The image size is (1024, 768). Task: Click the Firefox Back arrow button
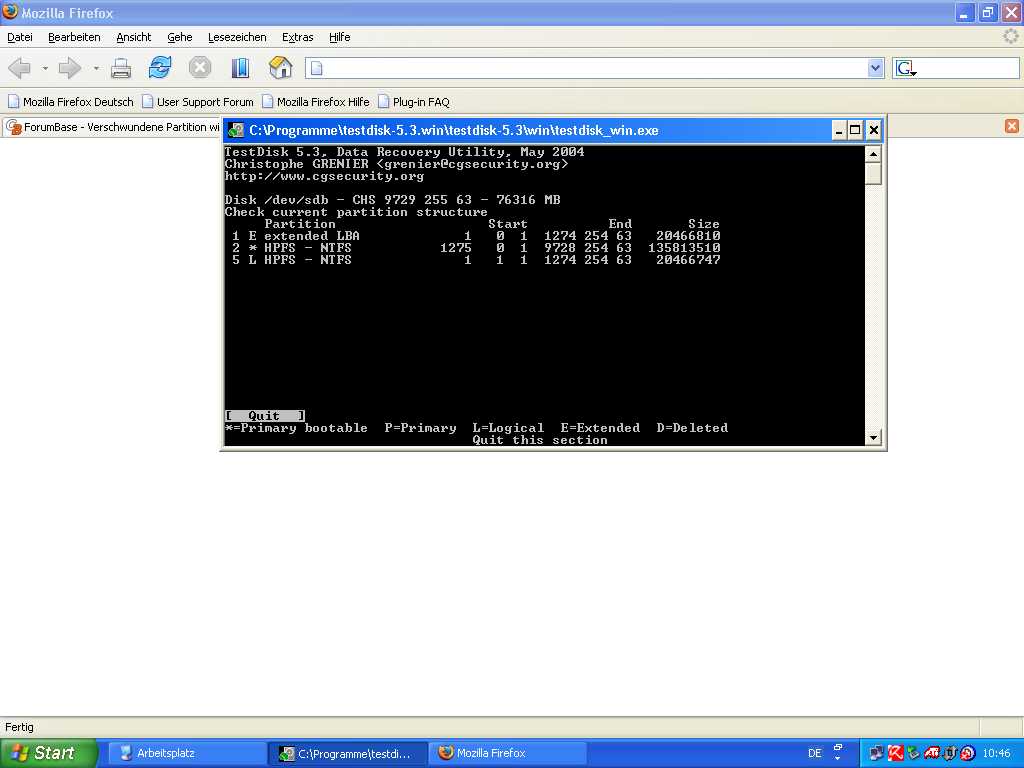pos(20,68)
